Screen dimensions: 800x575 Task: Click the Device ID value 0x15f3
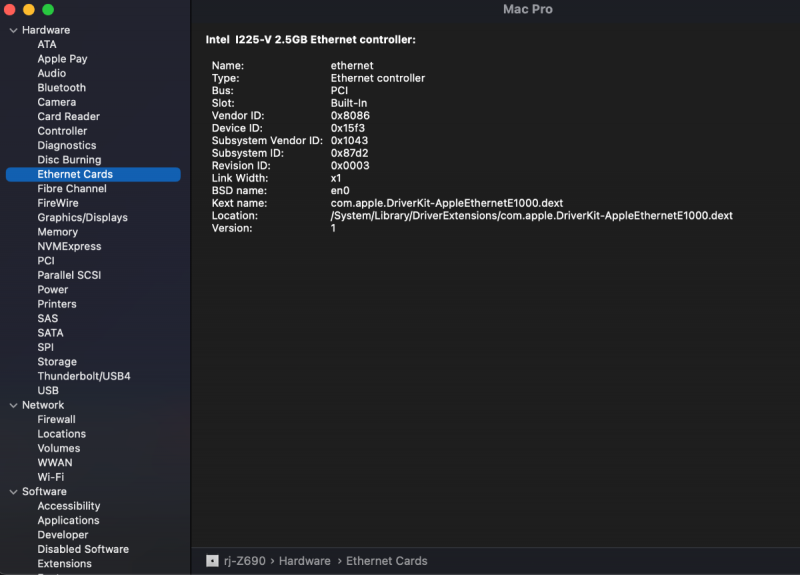(347, 128)
